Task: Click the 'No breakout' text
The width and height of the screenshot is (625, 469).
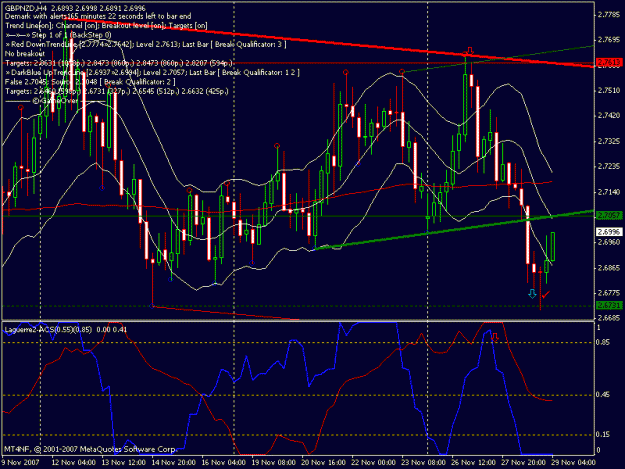Action: tap(25, 54)
